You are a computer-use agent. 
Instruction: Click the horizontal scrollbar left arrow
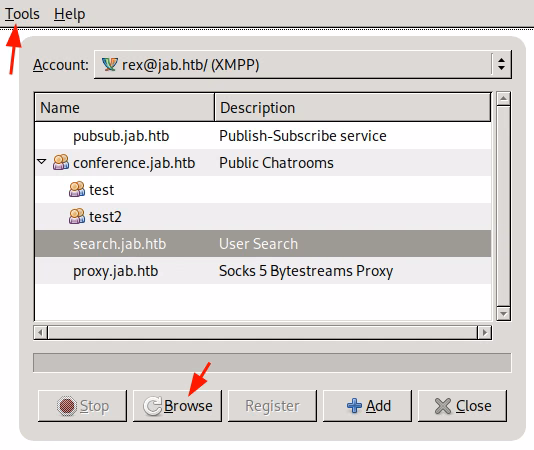click(41, 332)
